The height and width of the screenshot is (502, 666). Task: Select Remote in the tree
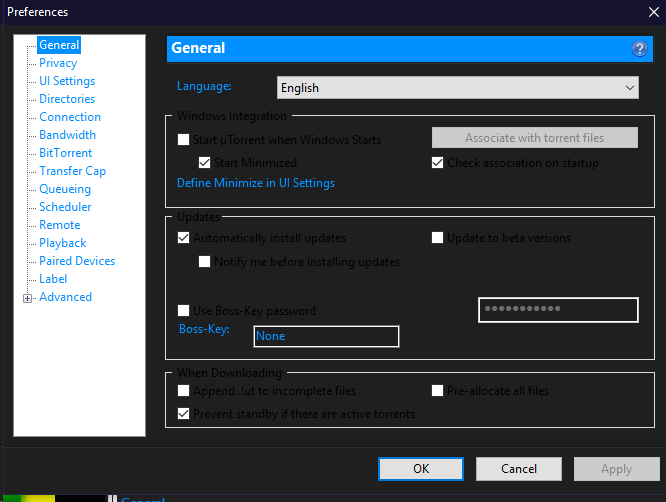(x=60, y=225)
